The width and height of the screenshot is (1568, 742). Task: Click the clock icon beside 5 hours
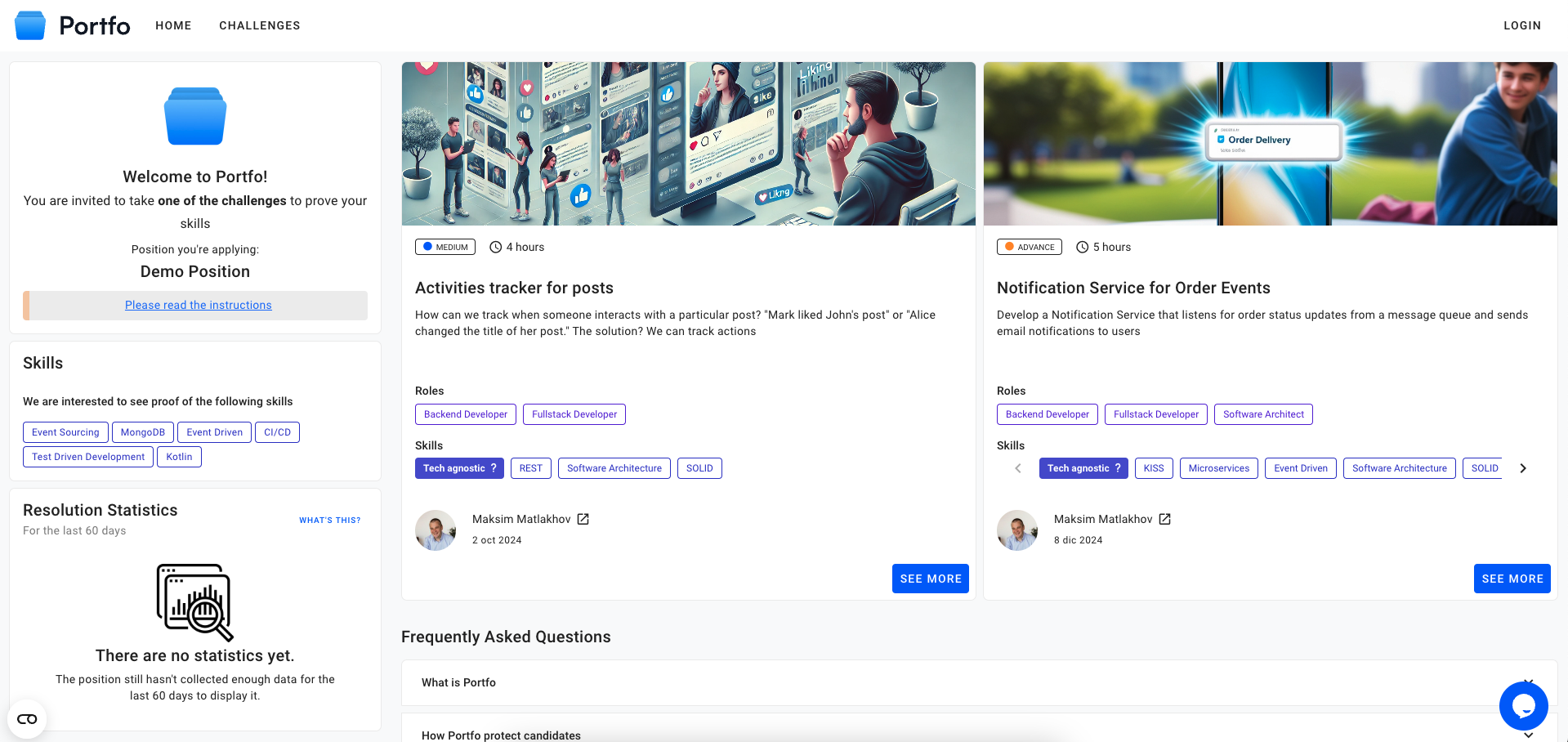pos(1083,247)
